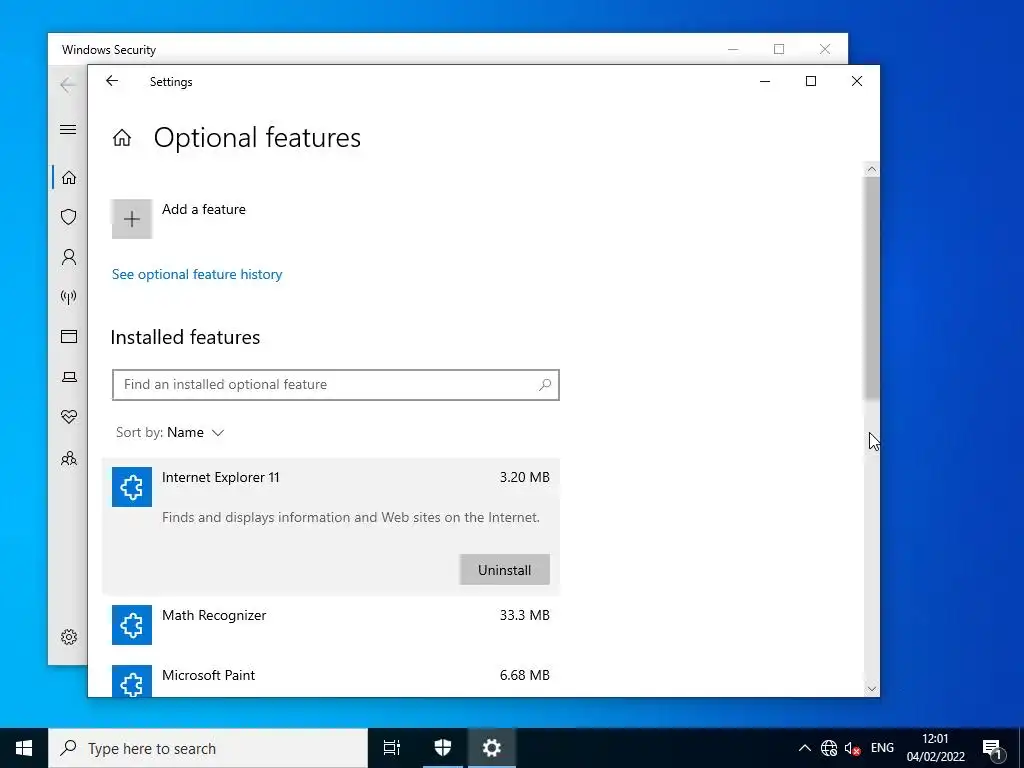Close the Windows Security window

coord(825,49)
